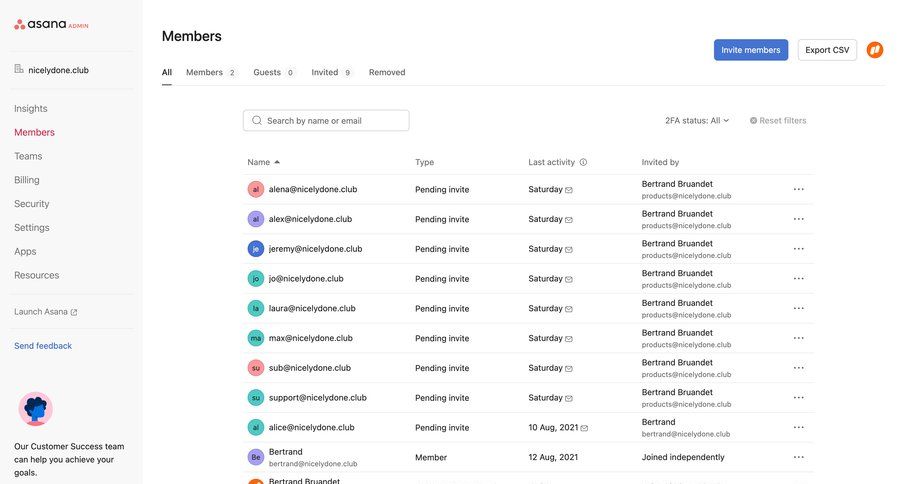Click the jeremy@nicelydone.club email text
900x484 pixels.
pos(315,249)
